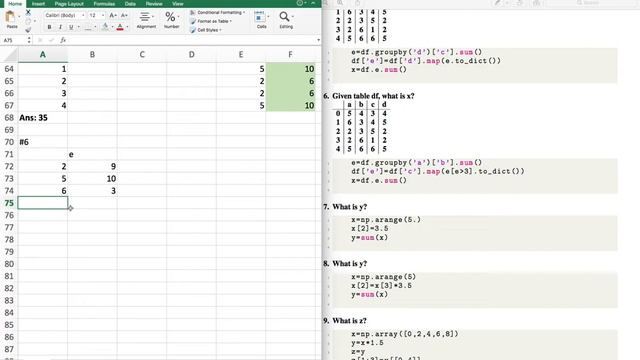Select cell with letter e
Viewport: 640px width, 360px height.
tap(92, 154)
